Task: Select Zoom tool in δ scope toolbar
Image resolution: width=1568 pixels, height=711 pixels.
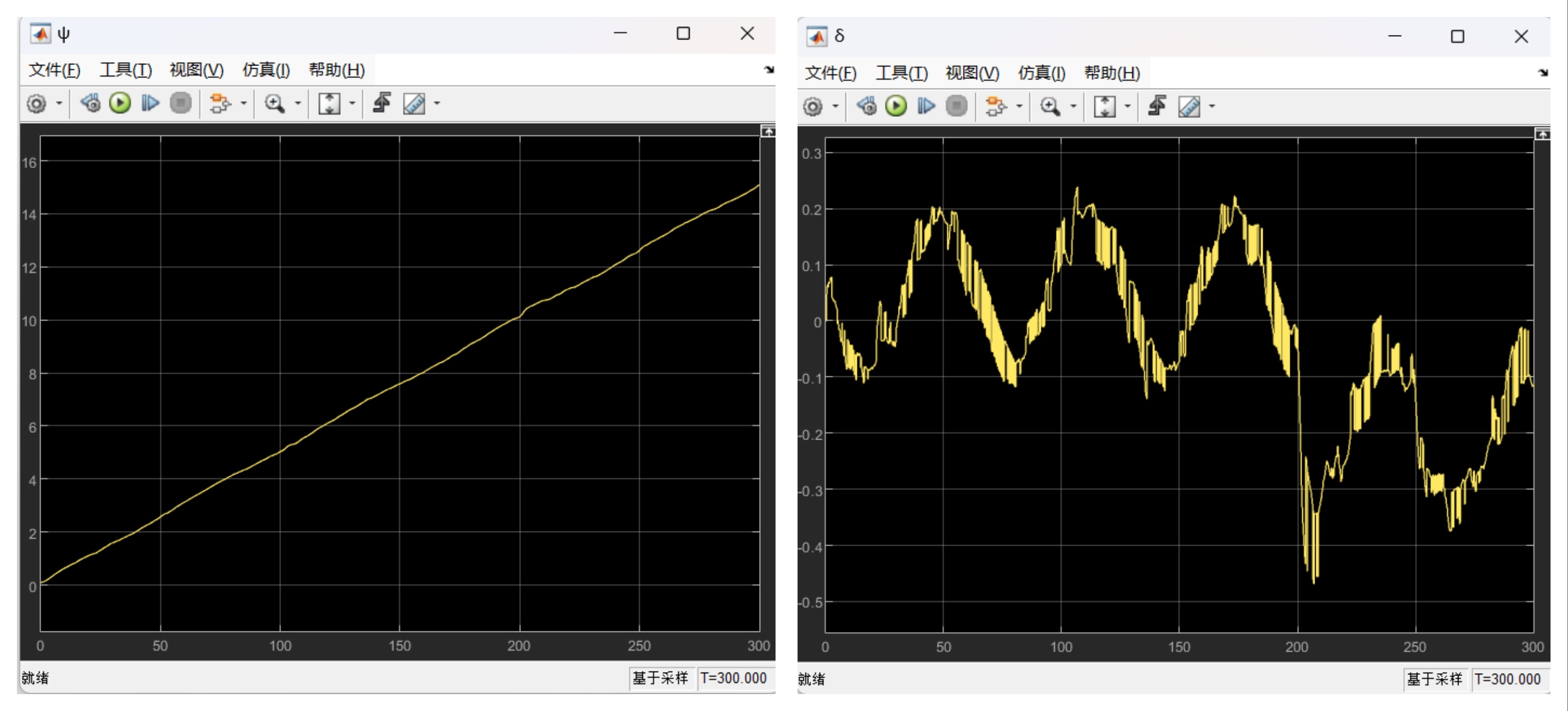Action: [1050, 106]
